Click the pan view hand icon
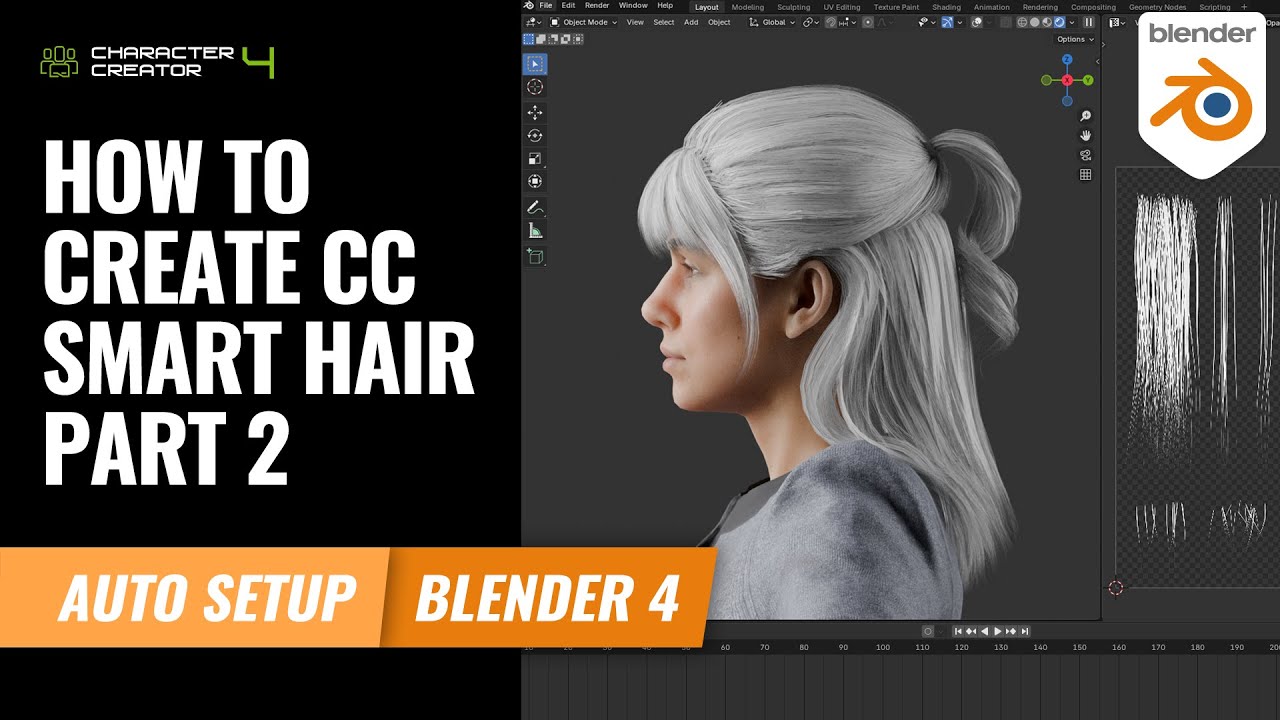Viewport: 1280px width, 720px height. pyautogui.click(x=1085, y=136)
